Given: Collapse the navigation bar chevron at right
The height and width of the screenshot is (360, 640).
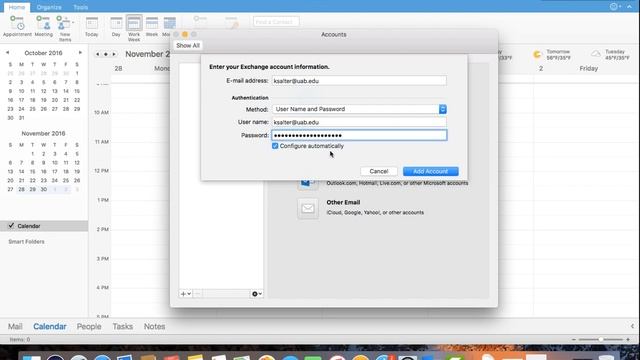Looking at the screenshot, I should (632, 326).
